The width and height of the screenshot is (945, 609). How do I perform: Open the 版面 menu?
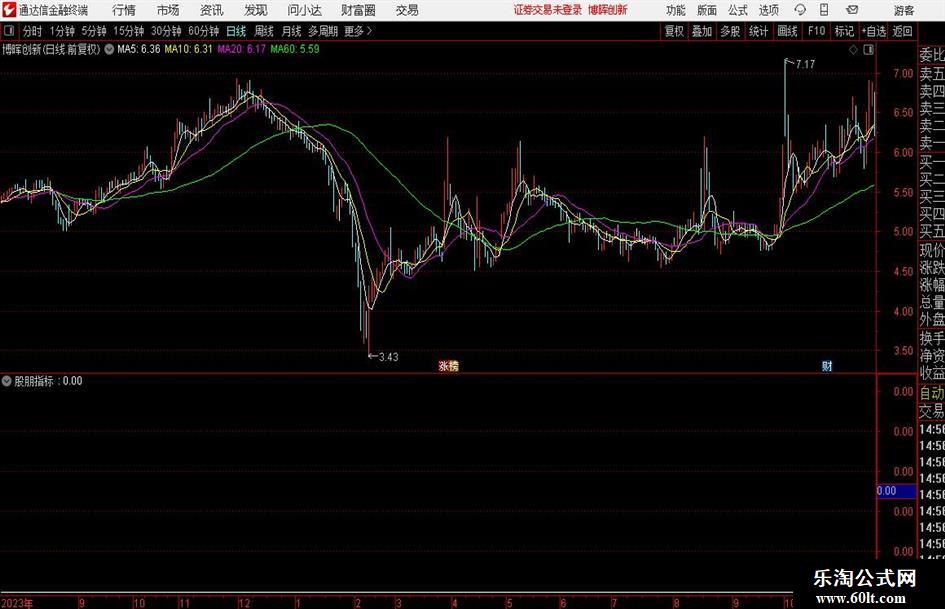pos(707,10)
